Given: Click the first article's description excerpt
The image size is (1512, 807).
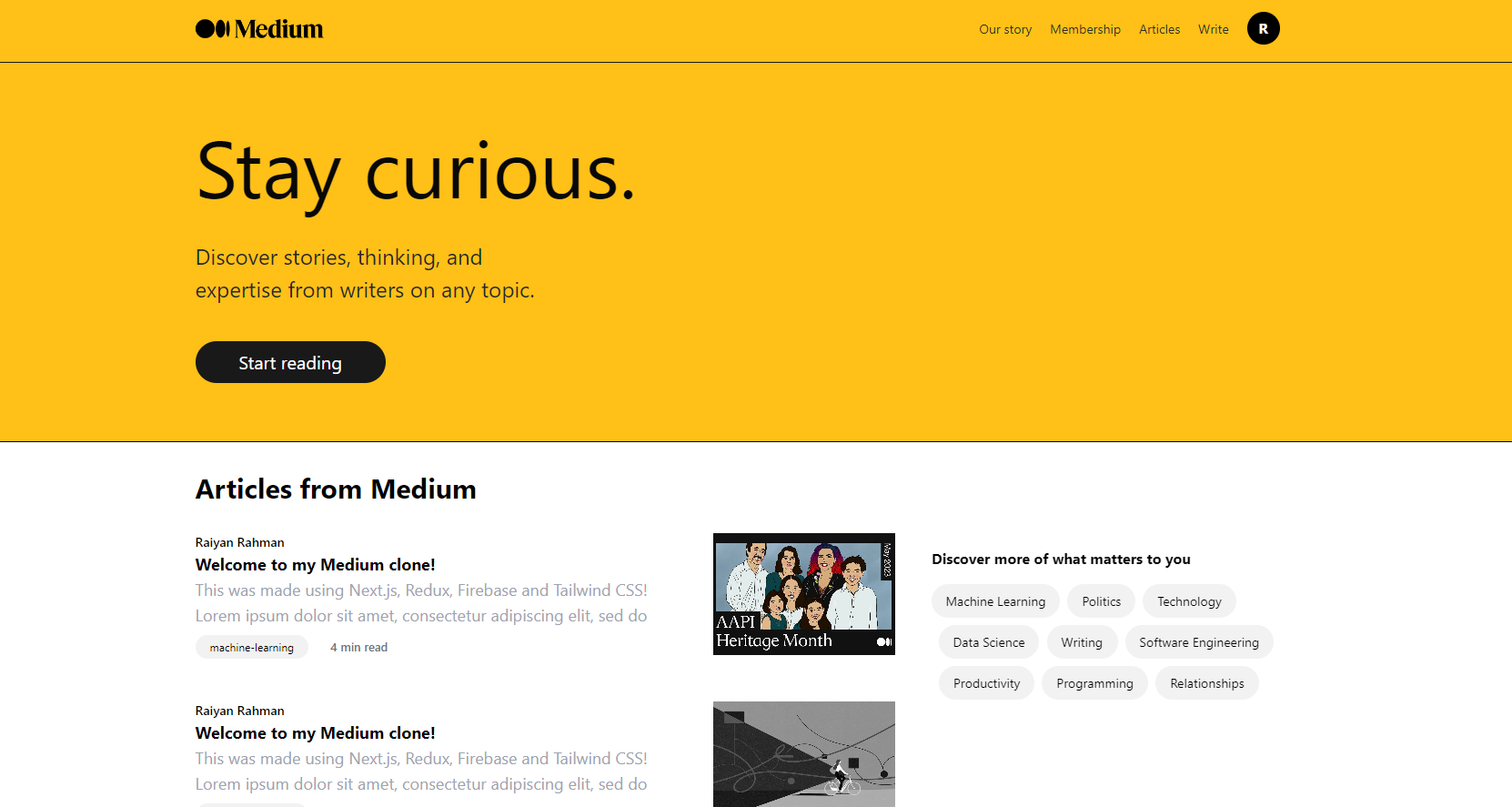Looking at the screenshot, I should 421,603.
